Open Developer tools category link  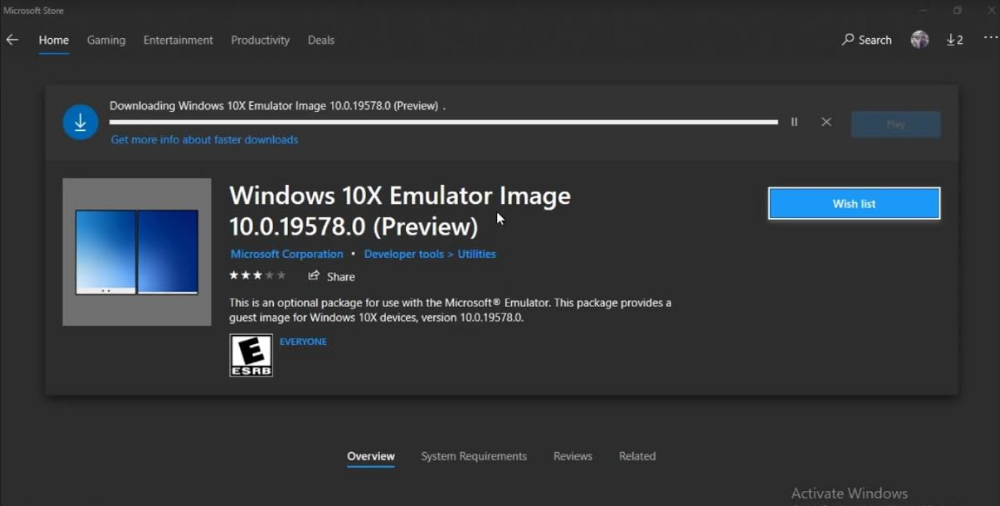coord(404,254)
